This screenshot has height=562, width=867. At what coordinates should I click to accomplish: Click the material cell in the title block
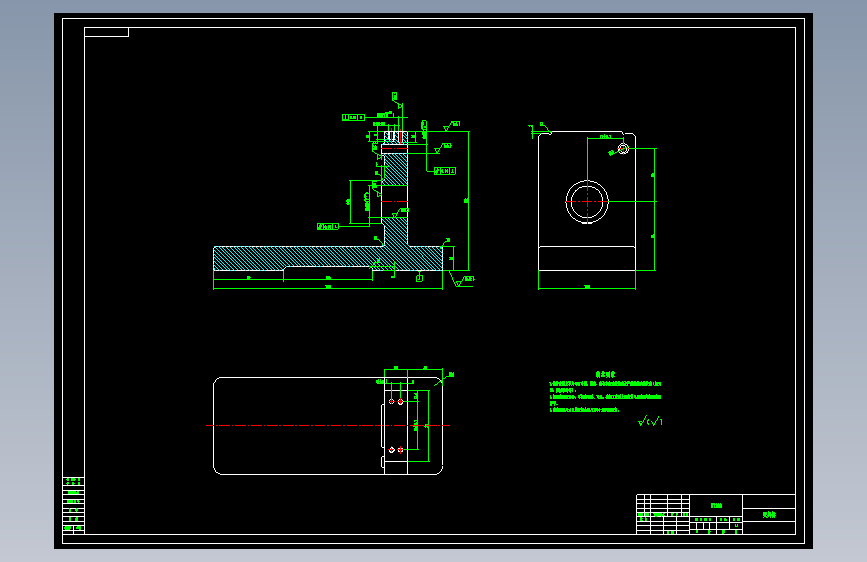point(716,505)
